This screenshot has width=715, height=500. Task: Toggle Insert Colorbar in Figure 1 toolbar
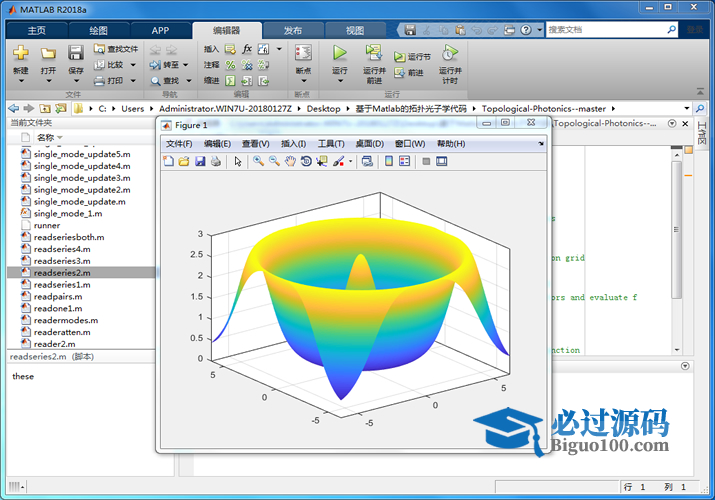(x=389, y=161)
